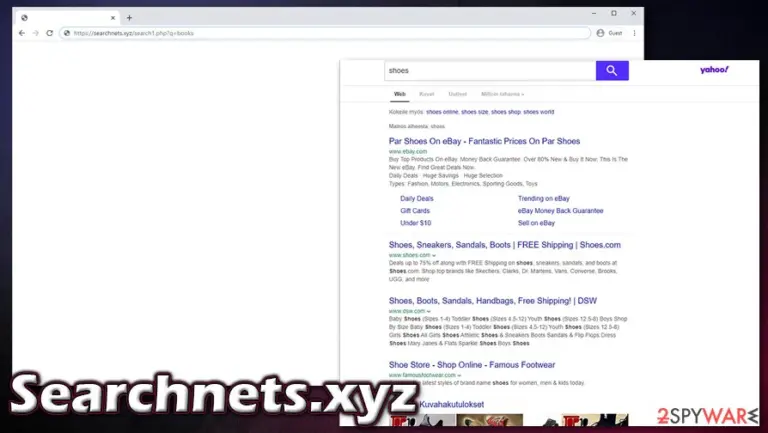Open the Gift Cards sitelink
768x433 pixels.
pyautogui.click(x=415, y=211)
